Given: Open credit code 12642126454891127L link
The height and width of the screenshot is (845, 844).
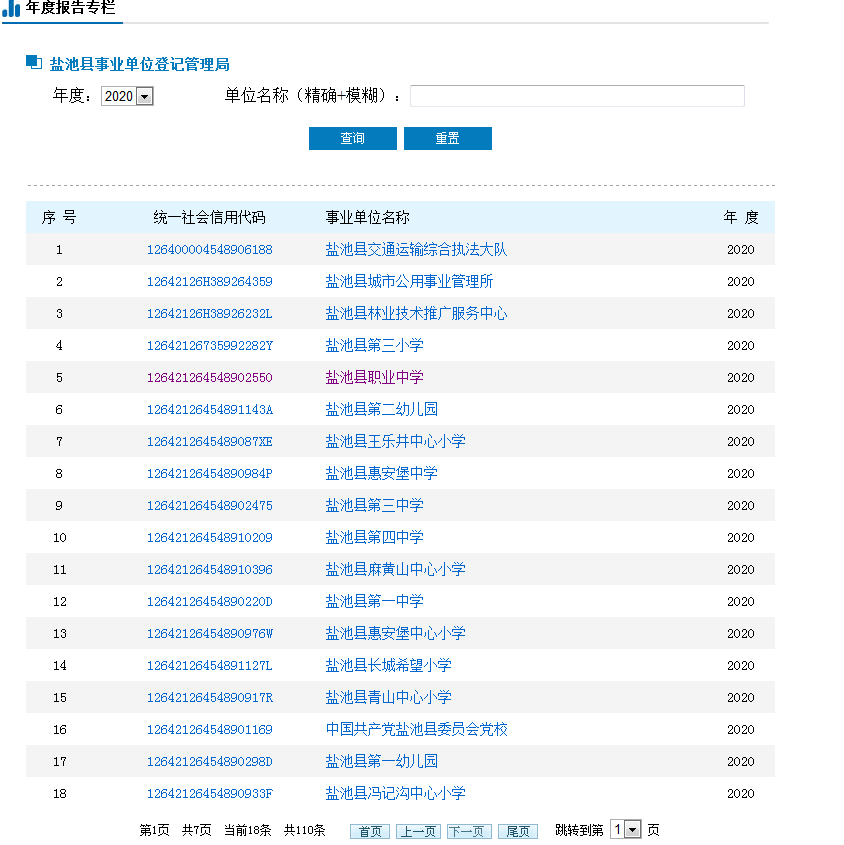Looking at the screenshot, I should 210,666.
